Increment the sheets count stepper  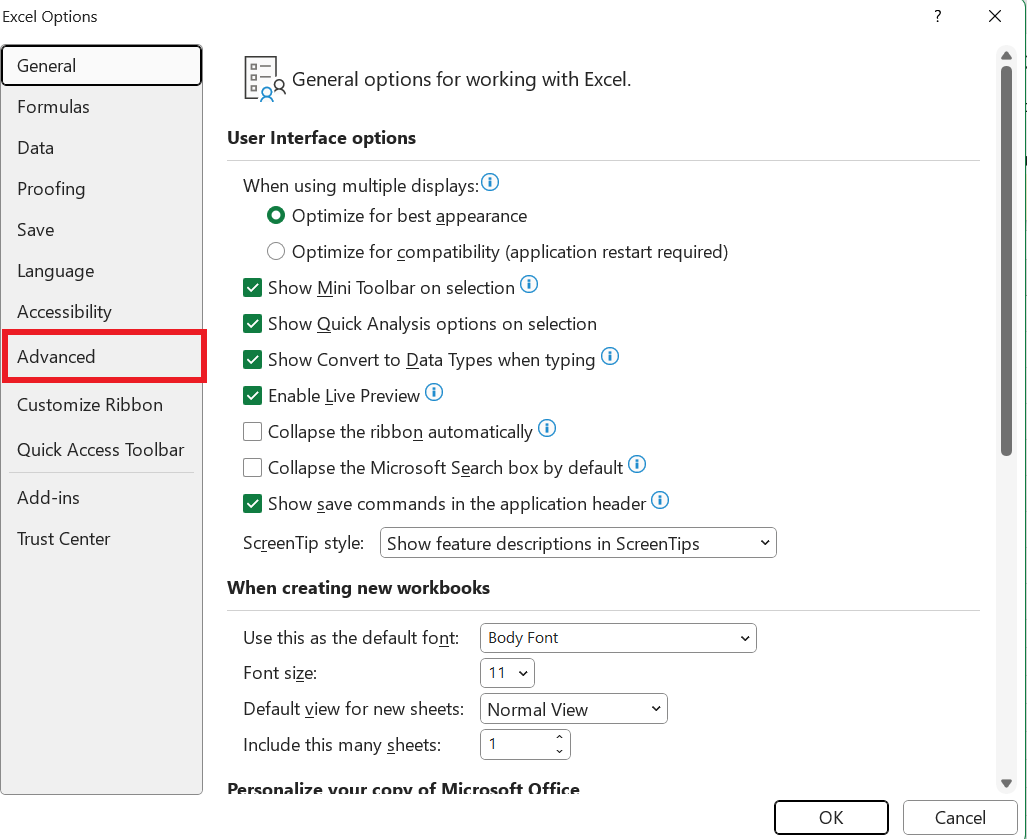coord(559,738)
